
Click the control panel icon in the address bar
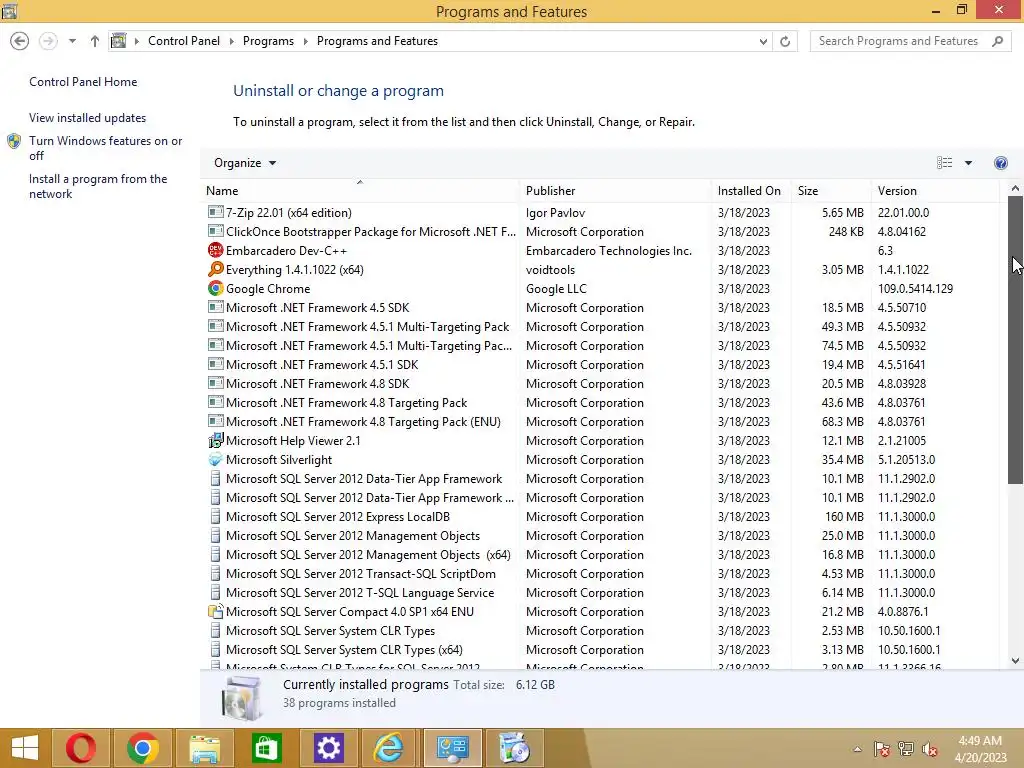coord(118,41)
